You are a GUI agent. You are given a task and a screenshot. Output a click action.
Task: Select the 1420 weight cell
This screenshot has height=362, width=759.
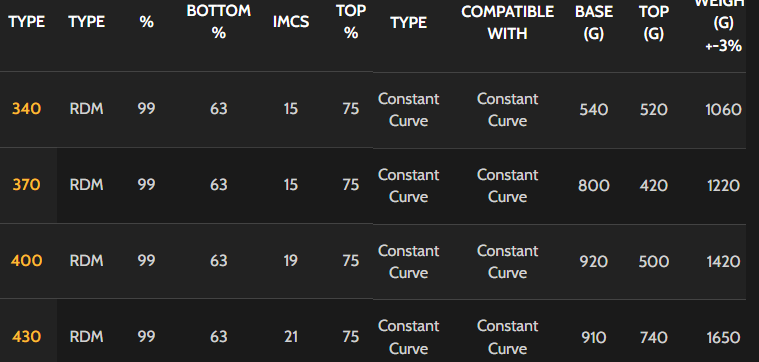click(x=723, y=262)
